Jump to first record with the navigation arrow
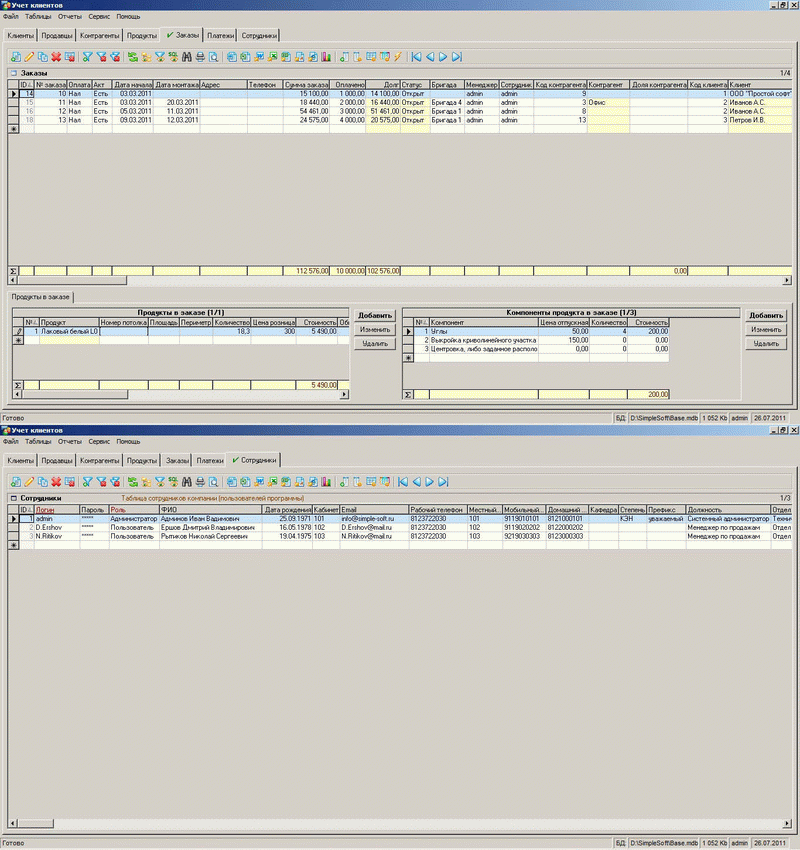Viewport: 800px width, 850px height. (x=415, y=58)
